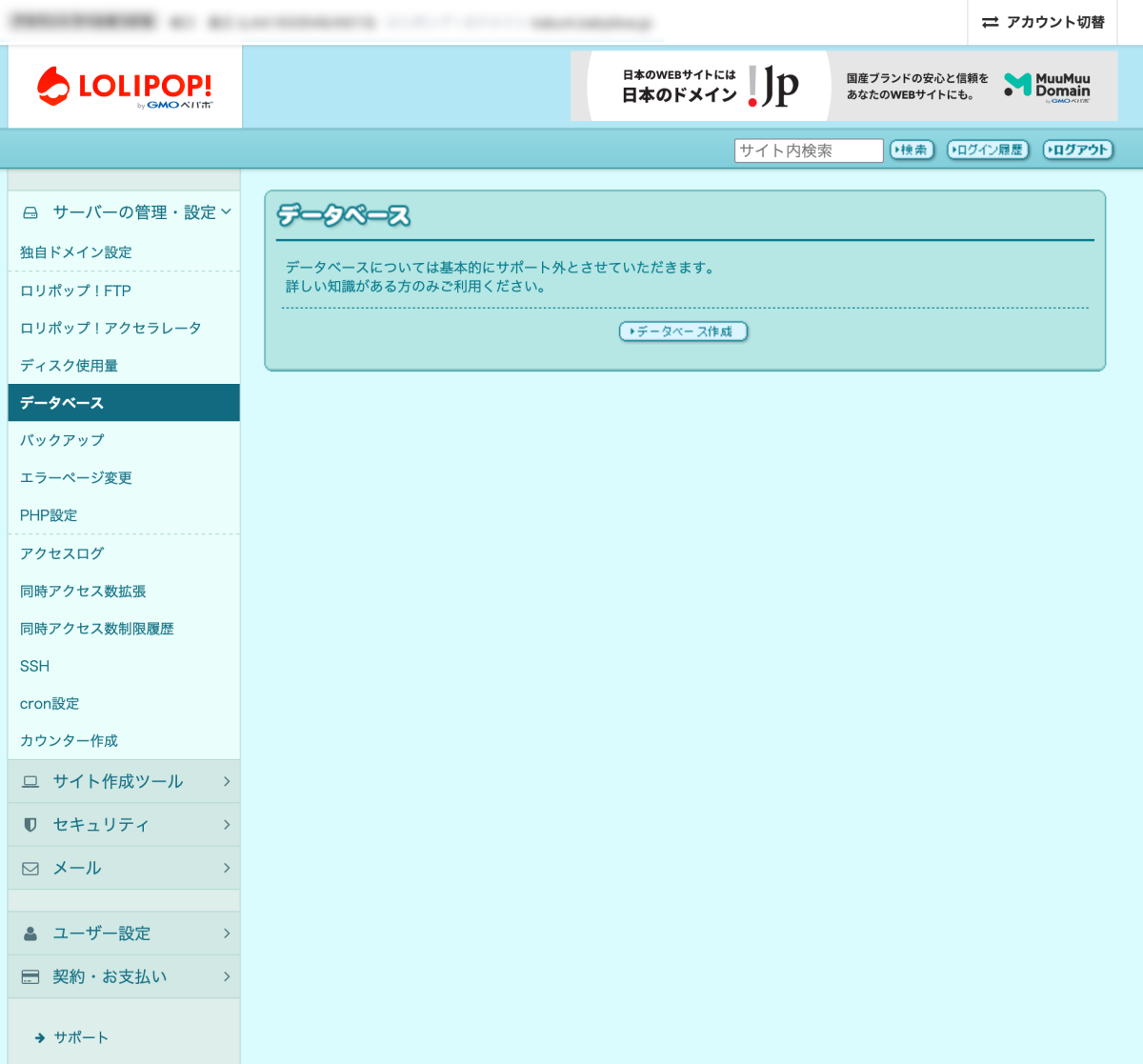
Task: Open the バックアップ menu item
Action: [x=62, y=440]
